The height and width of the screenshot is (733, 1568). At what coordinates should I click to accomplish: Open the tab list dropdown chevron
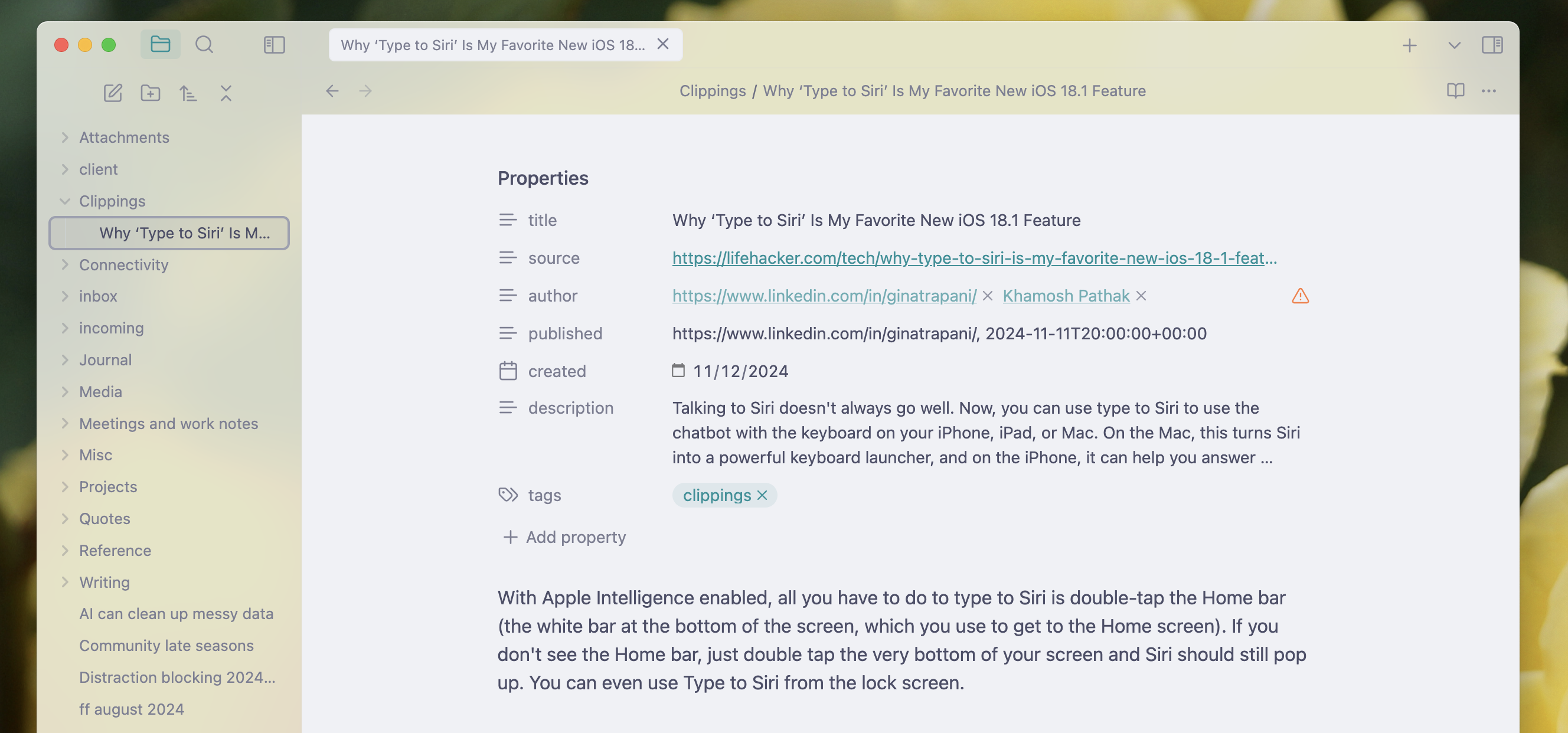point(1454,45)
